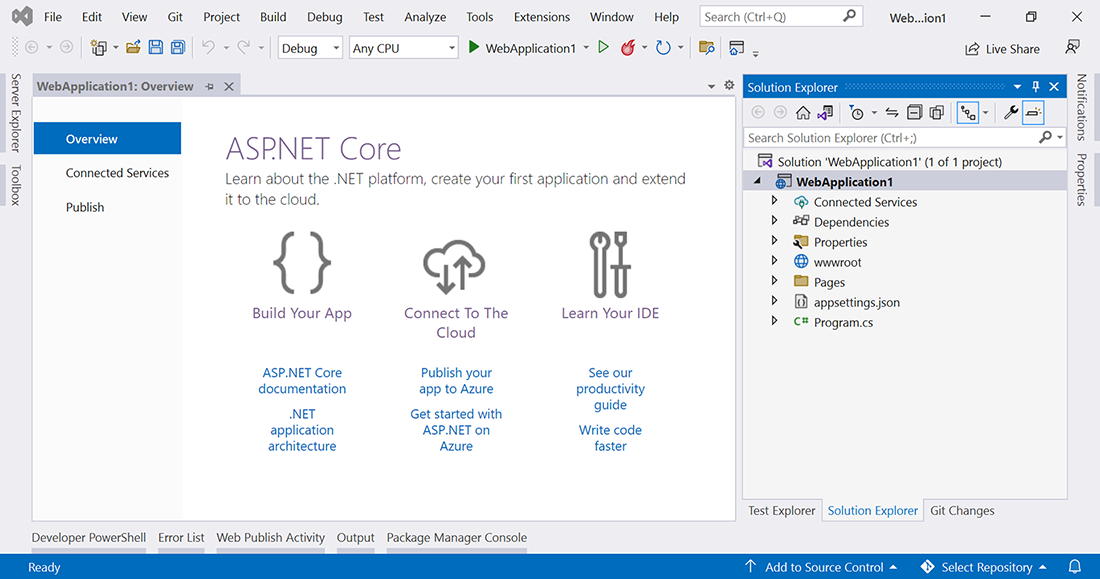1100x579 pixels.
Task: Toggle the pin on the WebApplication1: Overview tab
Action: 209,86
